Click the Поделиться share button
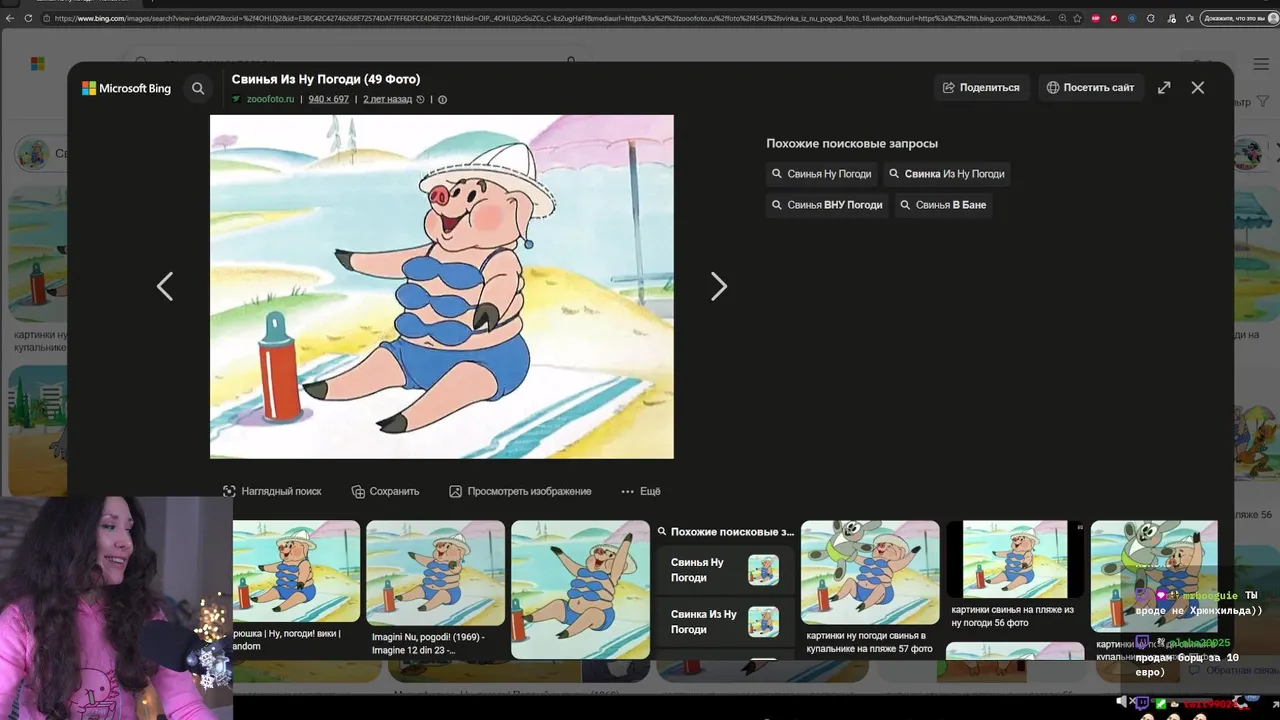Screen dimensions: 1280x720 [x=981, y=87]
